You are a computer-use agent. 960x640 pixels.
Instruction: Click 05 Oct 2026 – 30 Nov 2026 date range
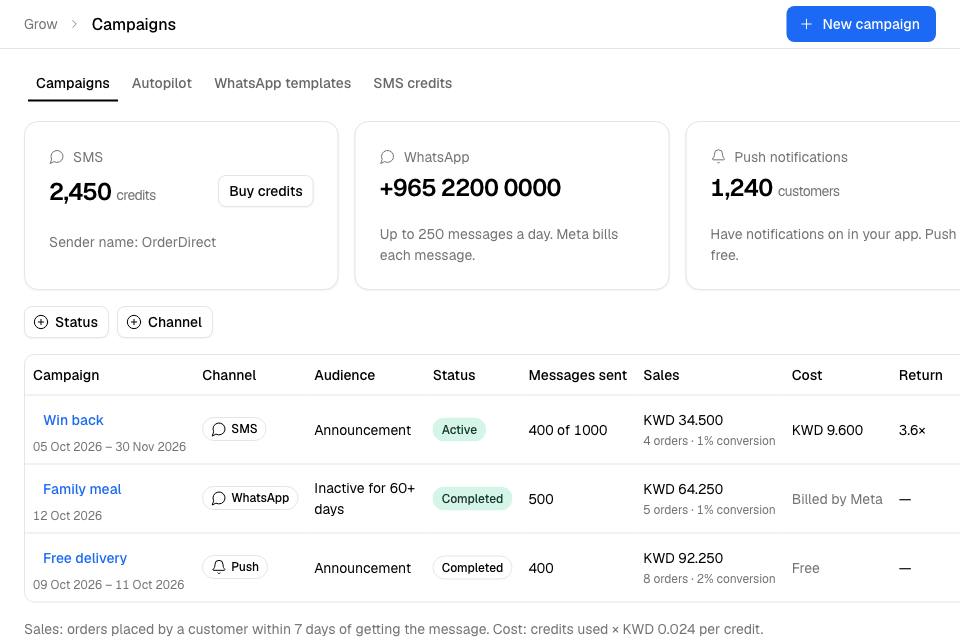(x=110, y=446)
